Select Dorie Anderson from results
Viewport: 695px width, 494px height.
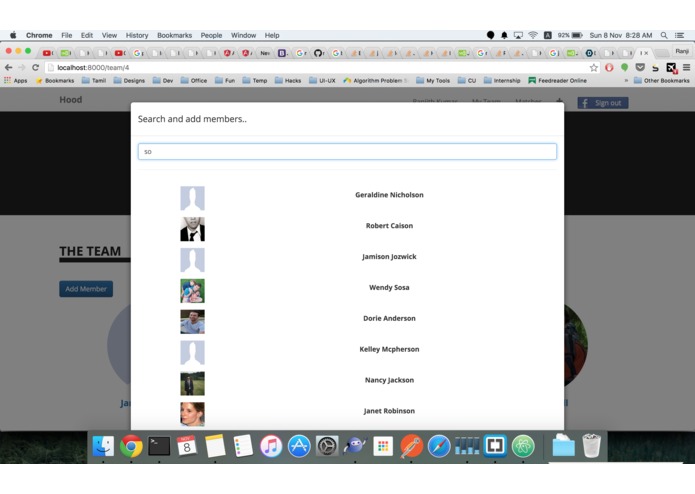point(389,318)
